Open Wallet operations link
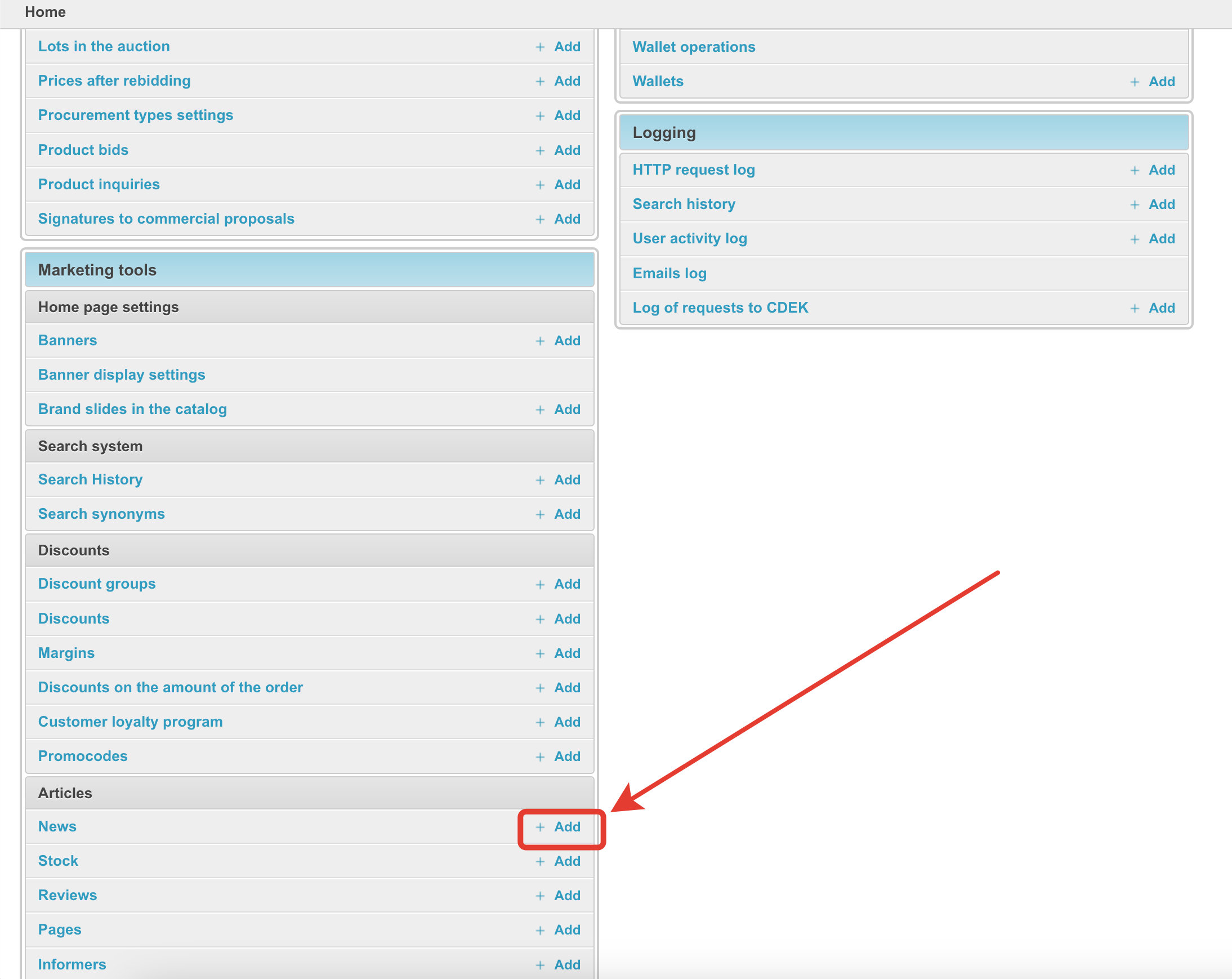 coord(693,47)
